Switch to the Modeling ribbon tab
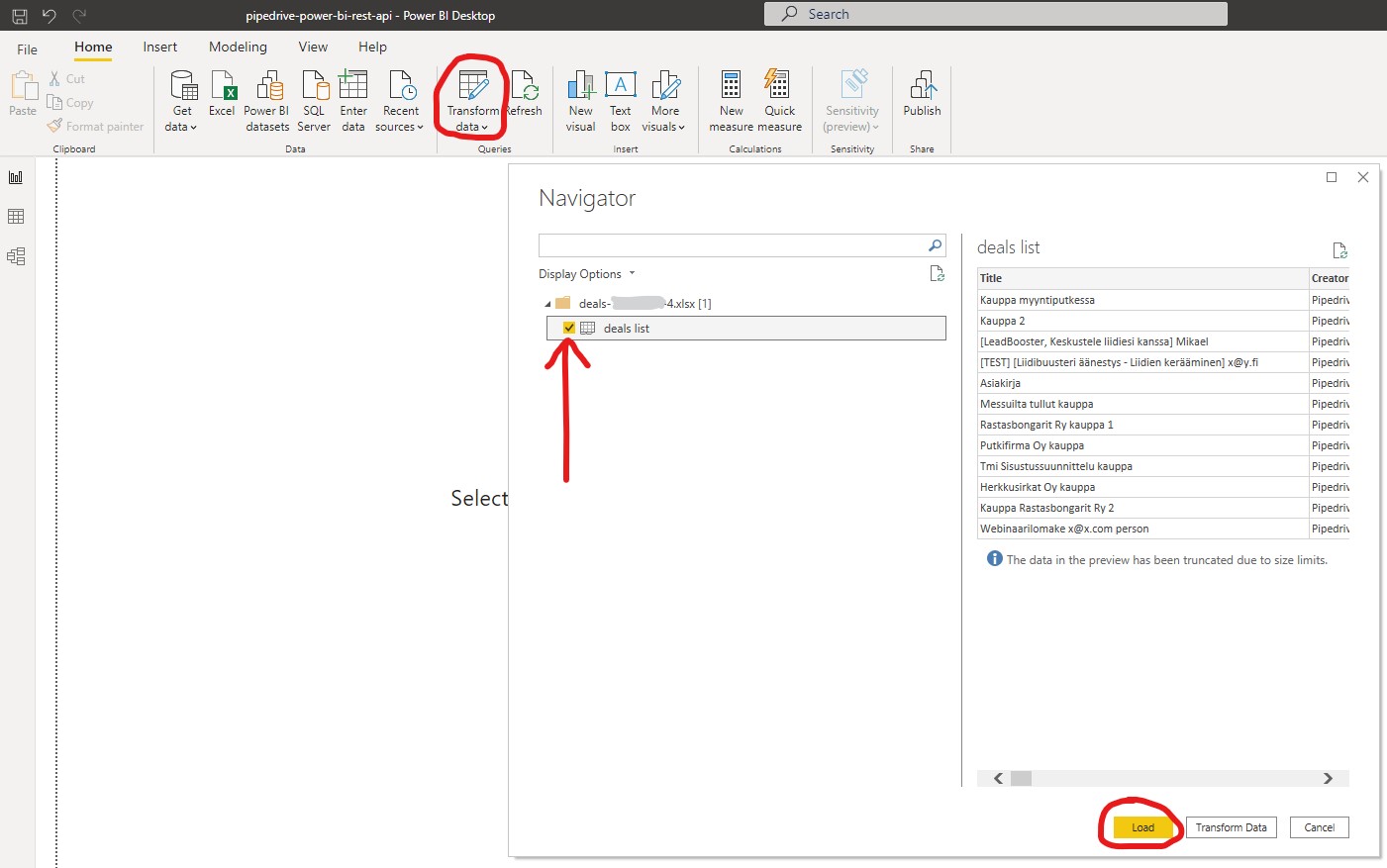Viewport: 1387px width, 868px height. pyautogui.click(x=238, y=47)
